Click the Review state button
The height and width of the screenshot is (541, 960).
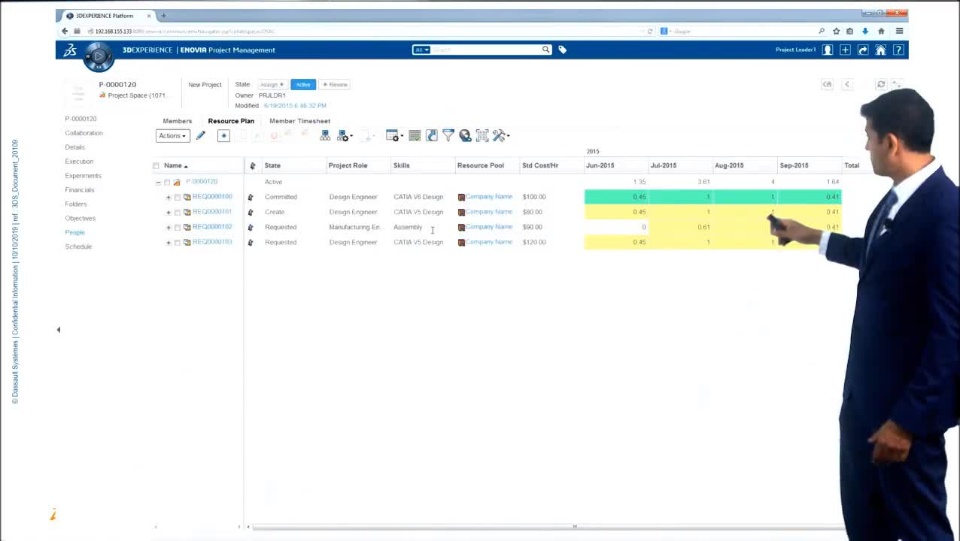pyautogui.click(x=334, y=84)
